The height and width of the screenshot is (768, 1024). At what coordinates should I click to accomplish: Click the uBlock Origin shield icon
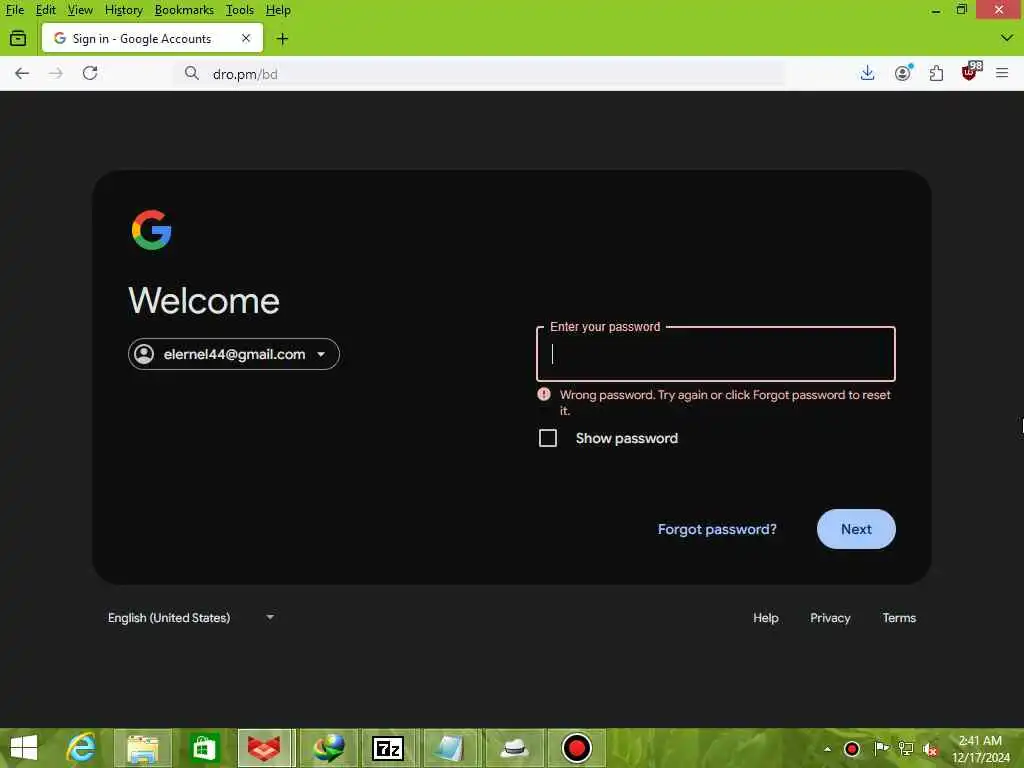click(x=970, y=72)
